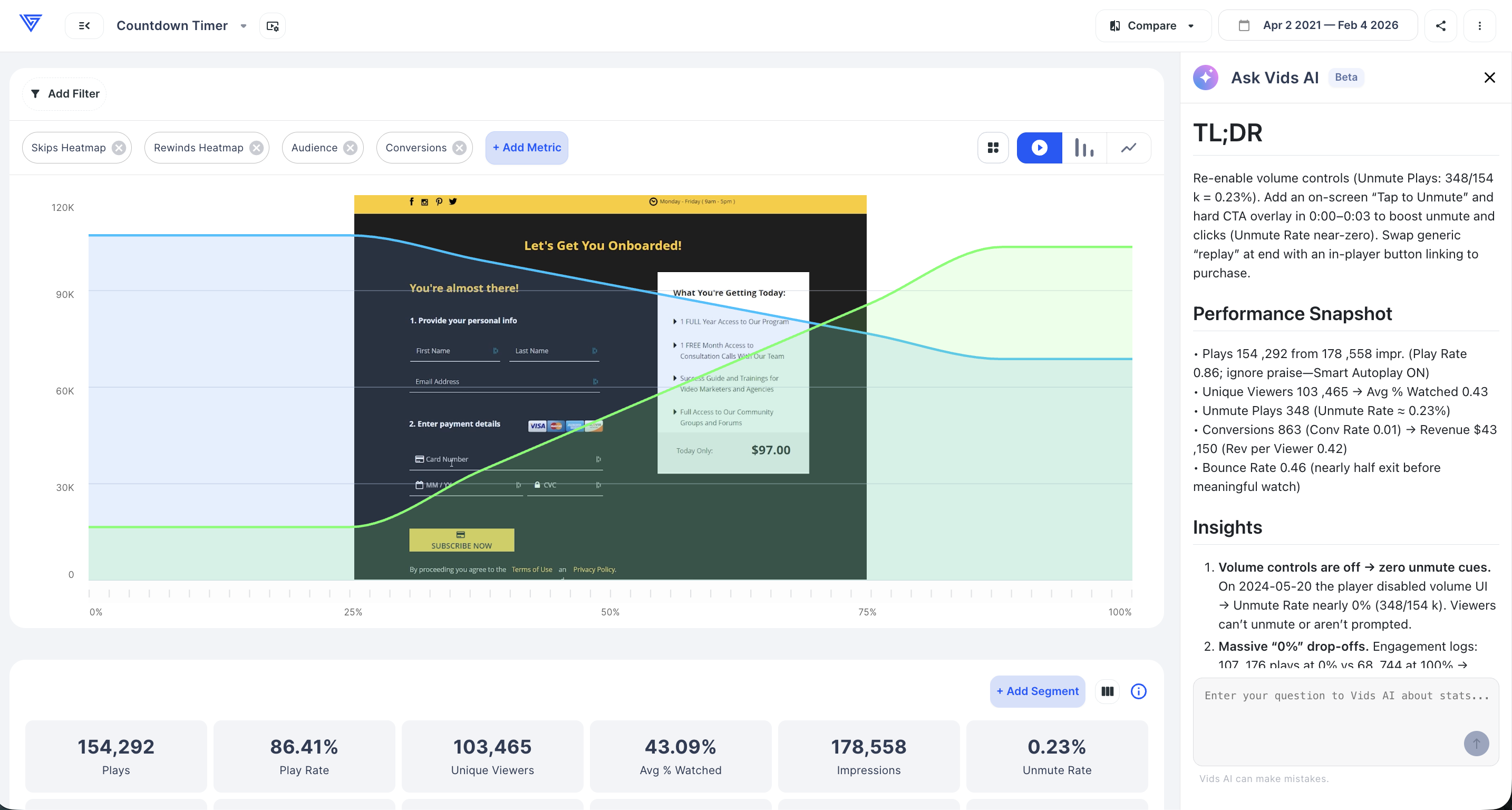
Task: Select the line trend view icon
Action: coord(1129,148)
